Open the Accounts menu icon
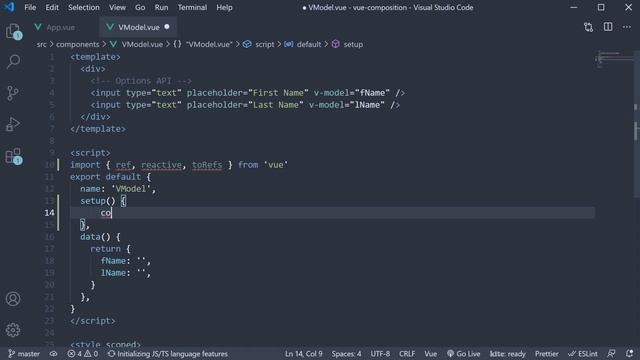The height and width of the screenshot is (360, 640). [13, 299]
